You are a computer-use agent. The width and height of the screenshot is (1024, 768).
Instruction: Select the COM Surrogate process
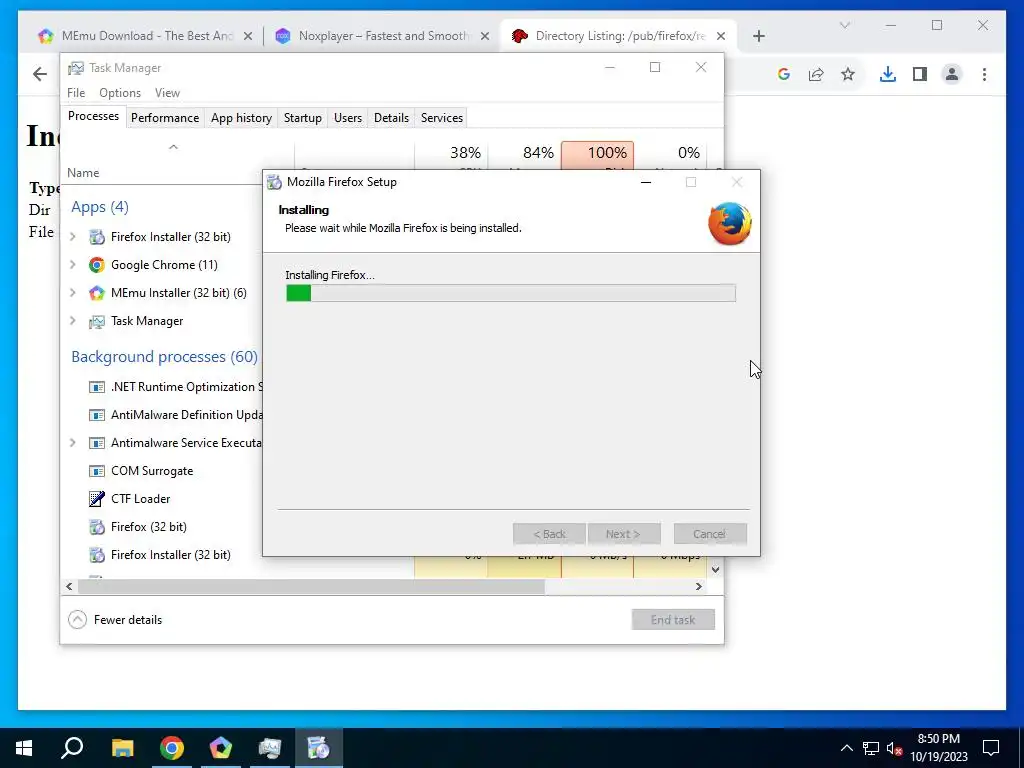pyautogui.click(x=152, y=471)
